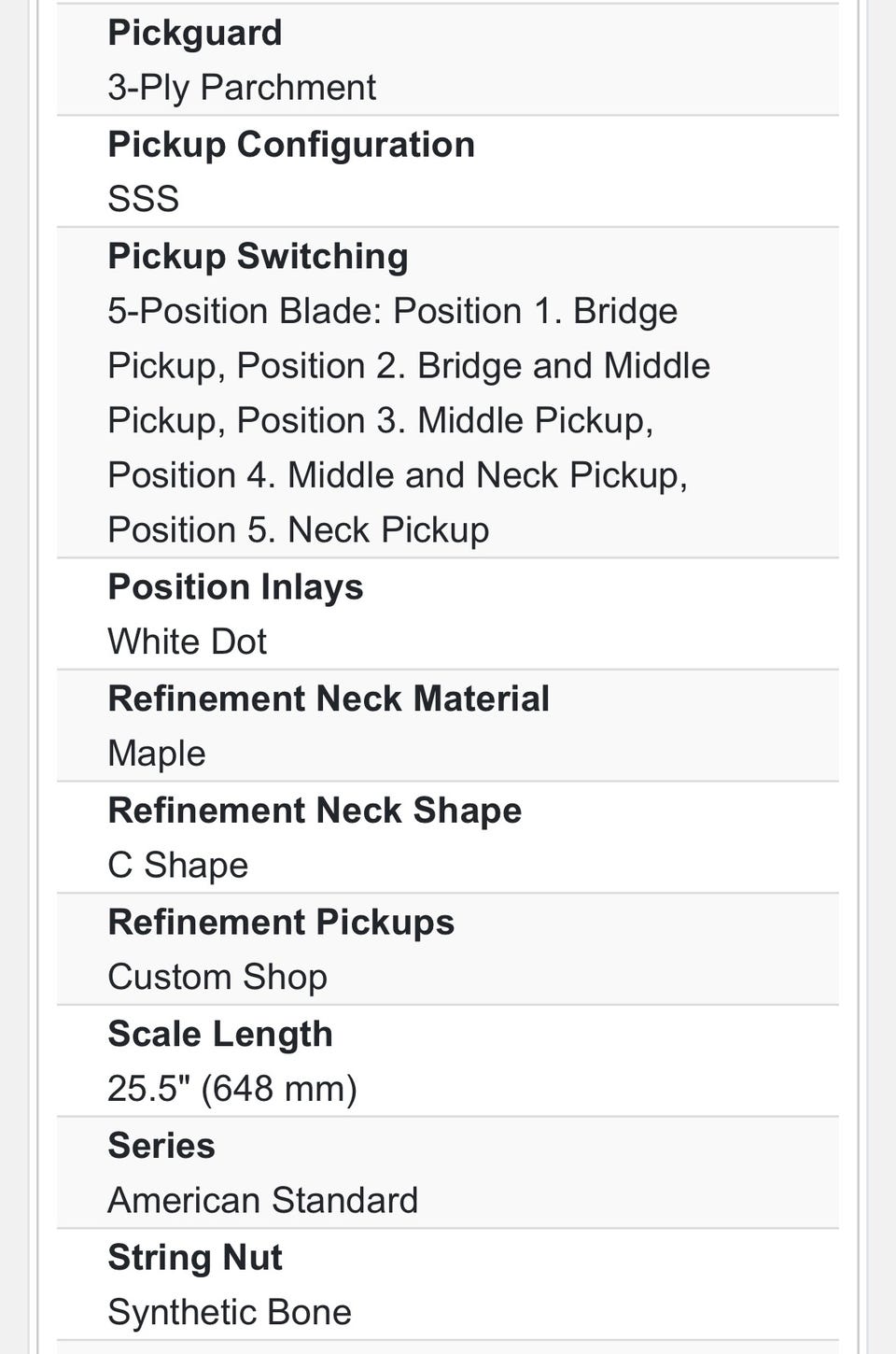Click the White Dot value

(x=187, y=642)
